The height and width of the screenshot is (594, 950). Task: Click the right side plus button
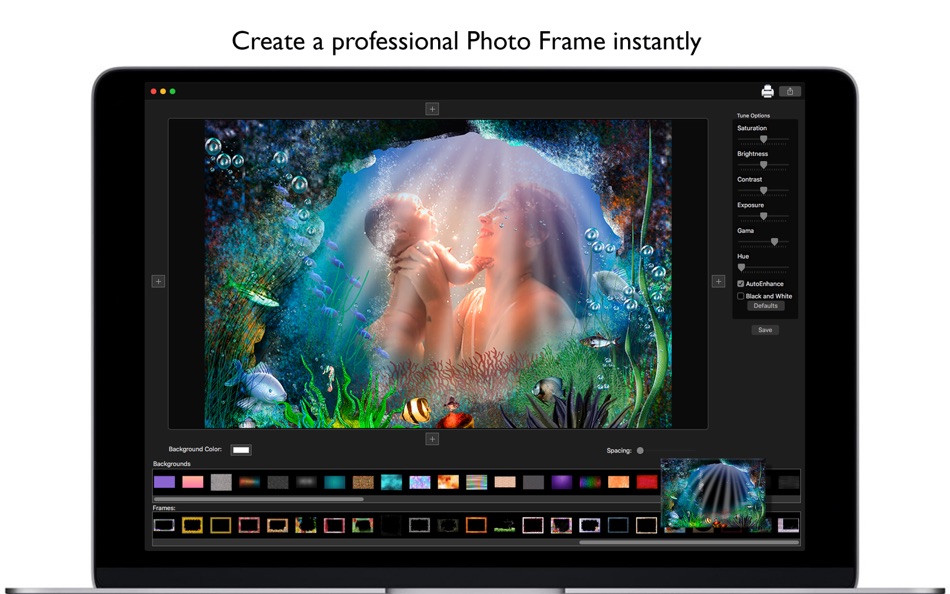(x=718, y=281)
